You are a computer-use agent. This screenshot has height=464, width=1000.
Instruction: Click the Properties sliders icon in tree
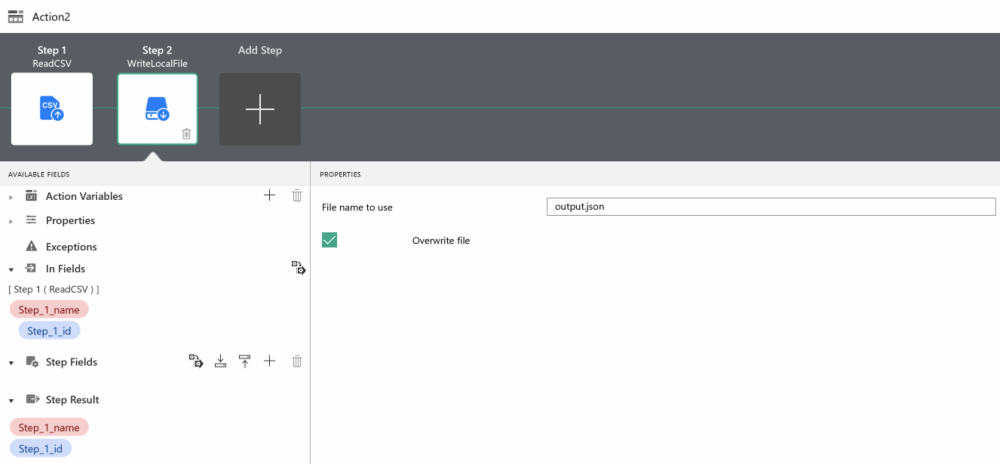click(31, 220)
